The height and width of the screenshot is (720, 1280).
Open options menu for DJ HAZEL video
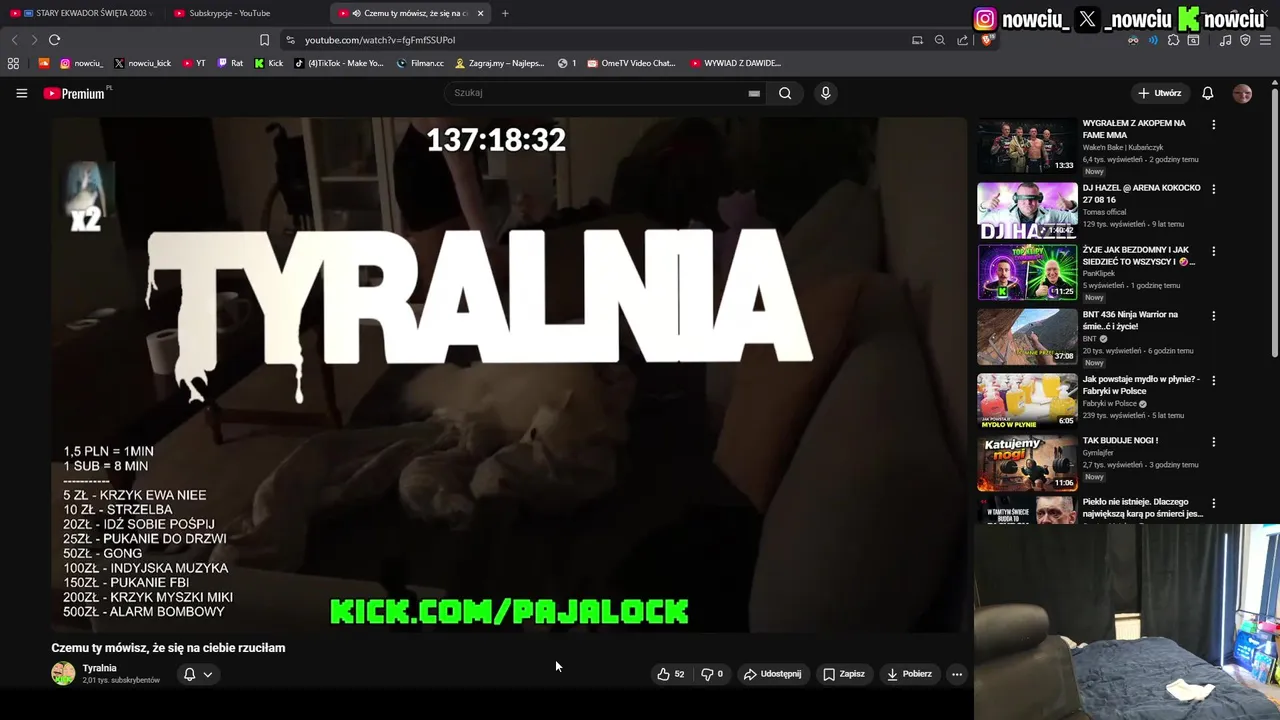pos(1213,189)
